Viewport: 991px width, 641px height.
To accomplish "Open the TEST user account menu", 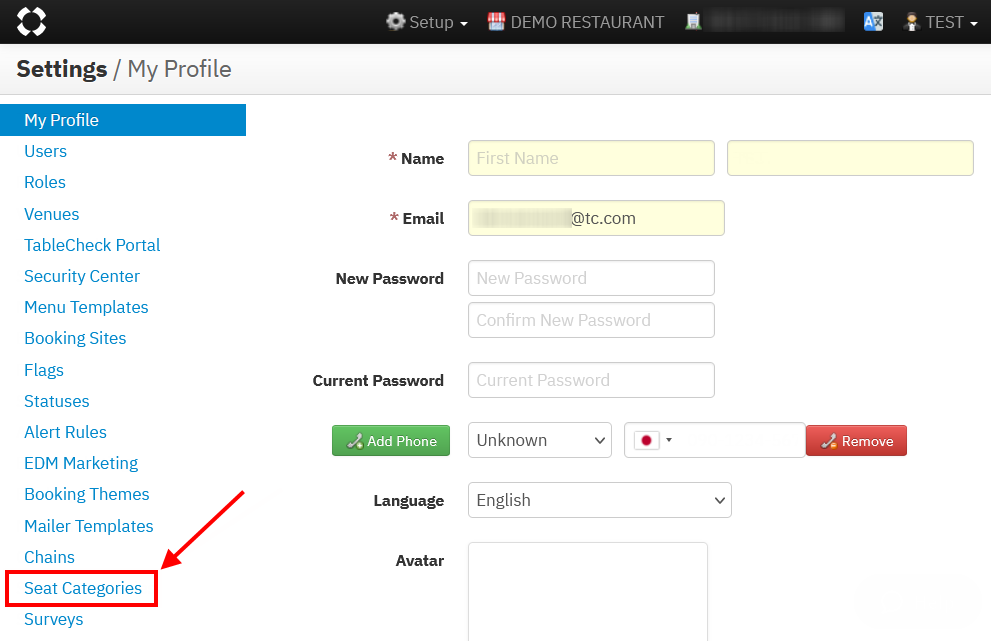I will [x=940, y=22].
